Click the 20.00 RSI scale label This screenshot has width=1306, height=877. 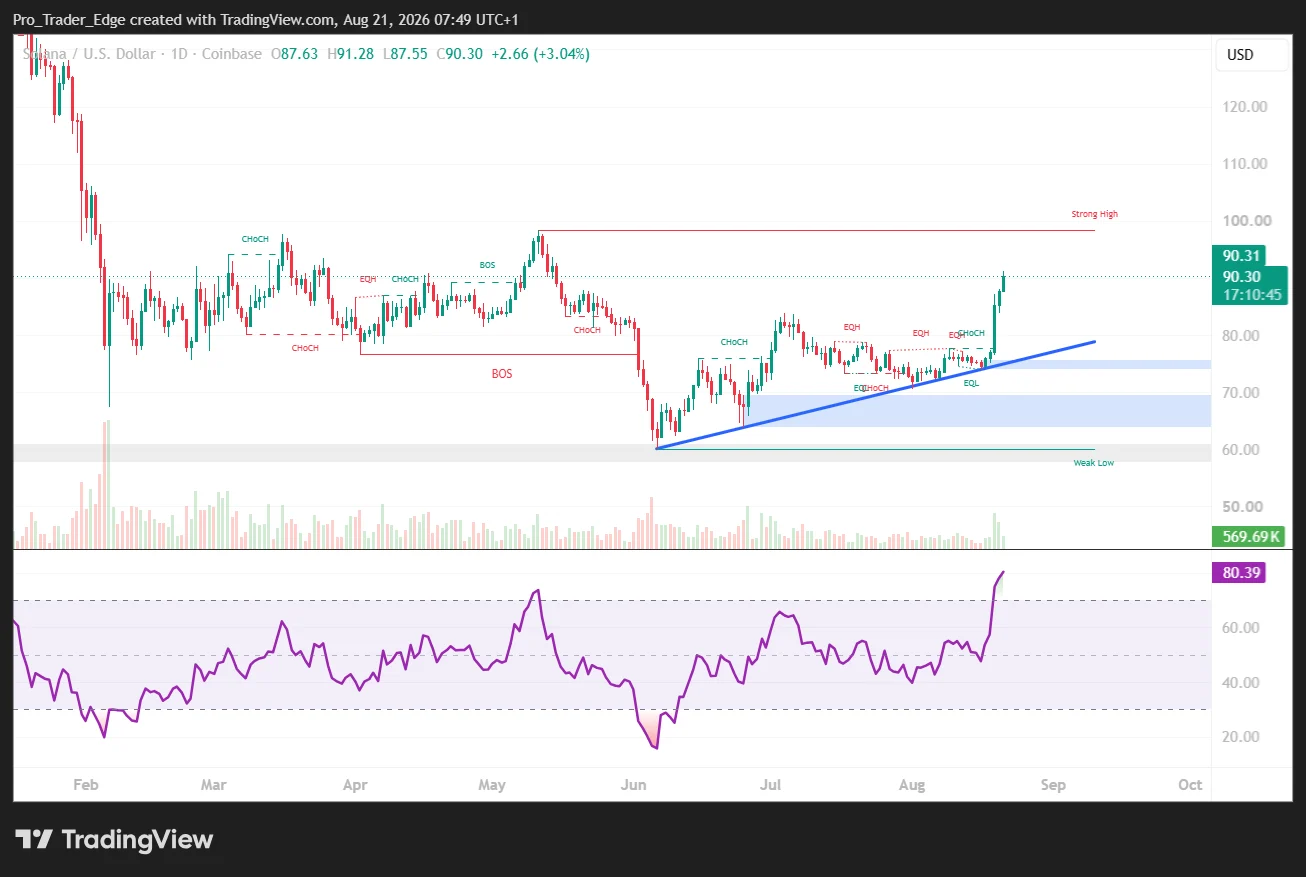tap(1240, 737)
